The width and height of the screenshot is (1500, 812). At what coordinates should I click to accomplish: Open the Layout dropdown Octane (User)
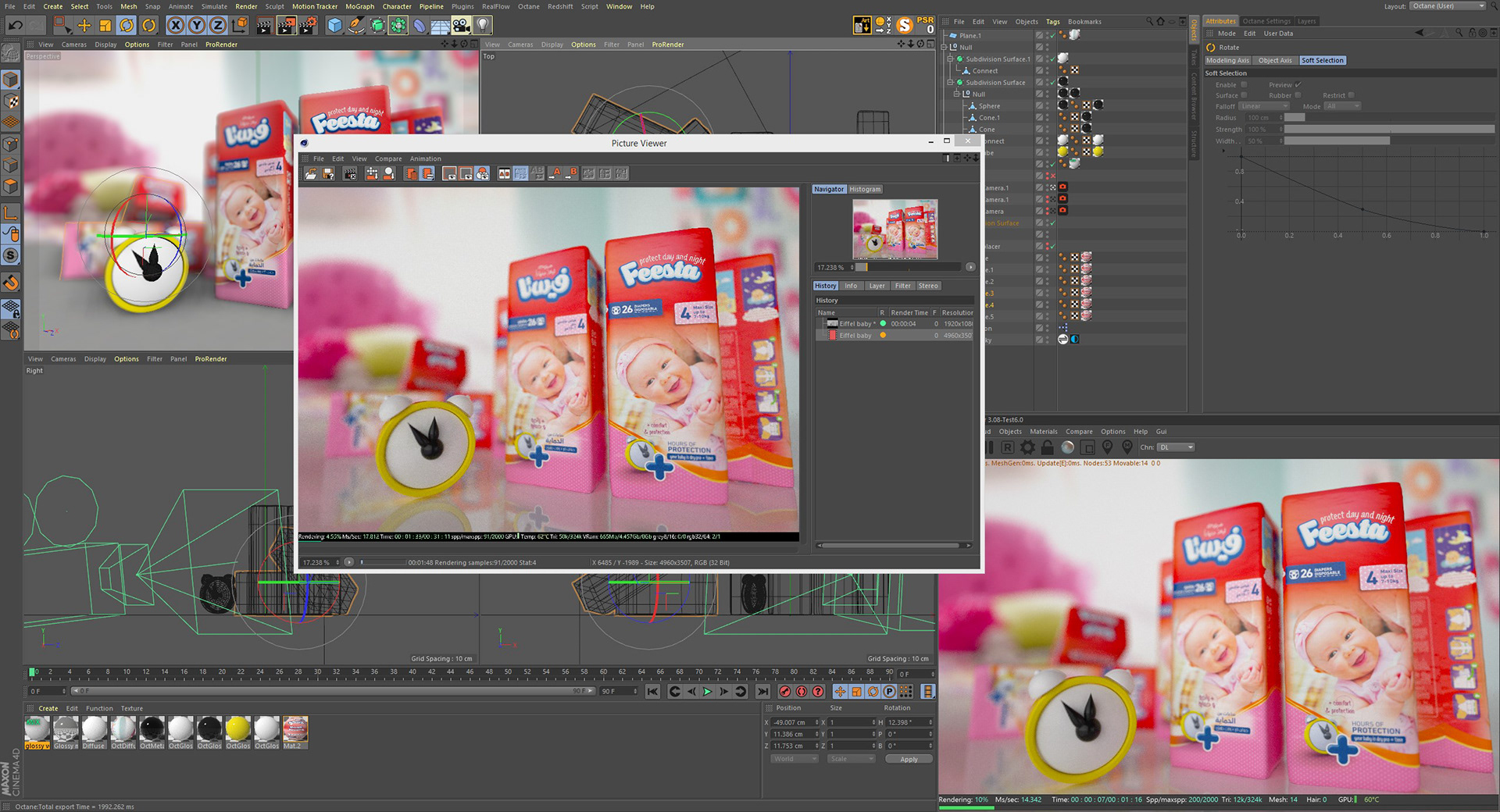point(1448,6)
